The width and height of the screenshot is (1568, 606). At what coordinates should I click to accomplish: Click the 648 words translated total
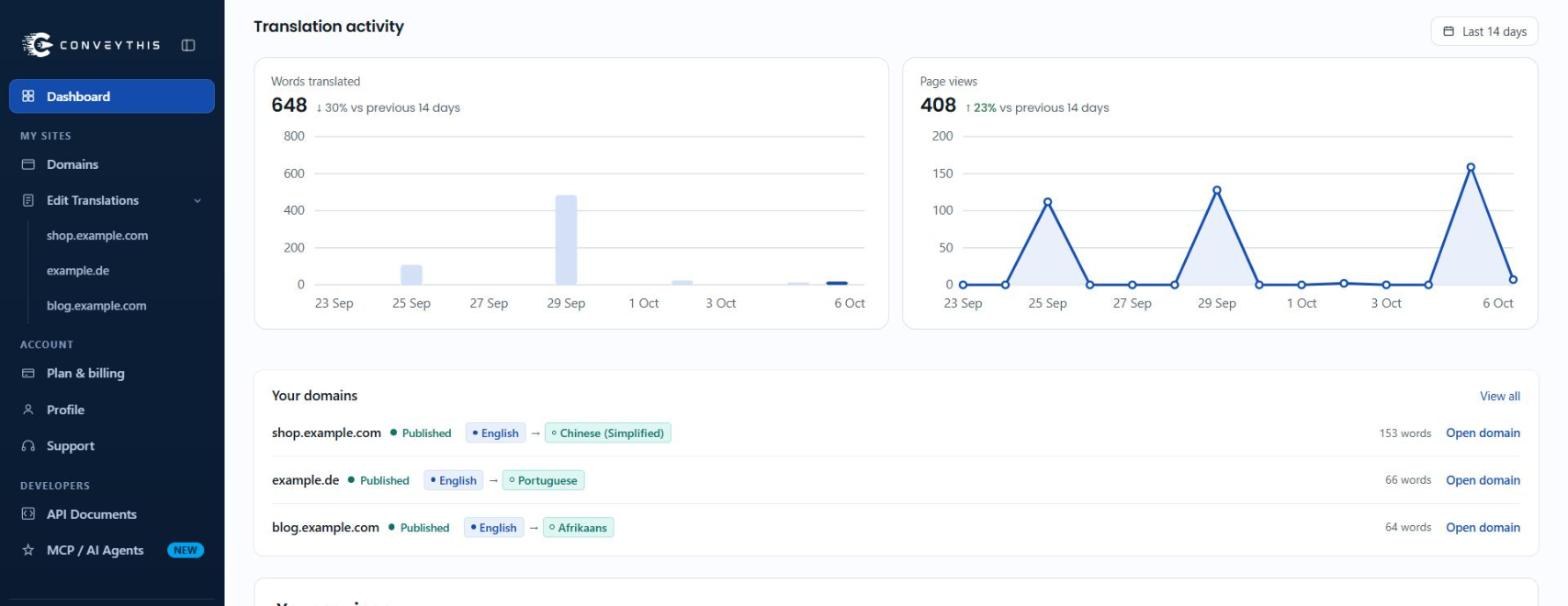point(289,105)
